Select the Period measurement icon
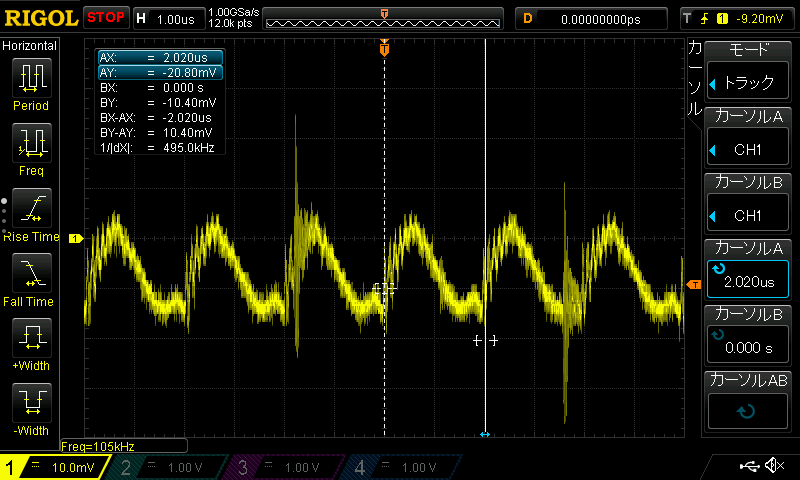Screen dimensions: 800x480 pos(31,78)
